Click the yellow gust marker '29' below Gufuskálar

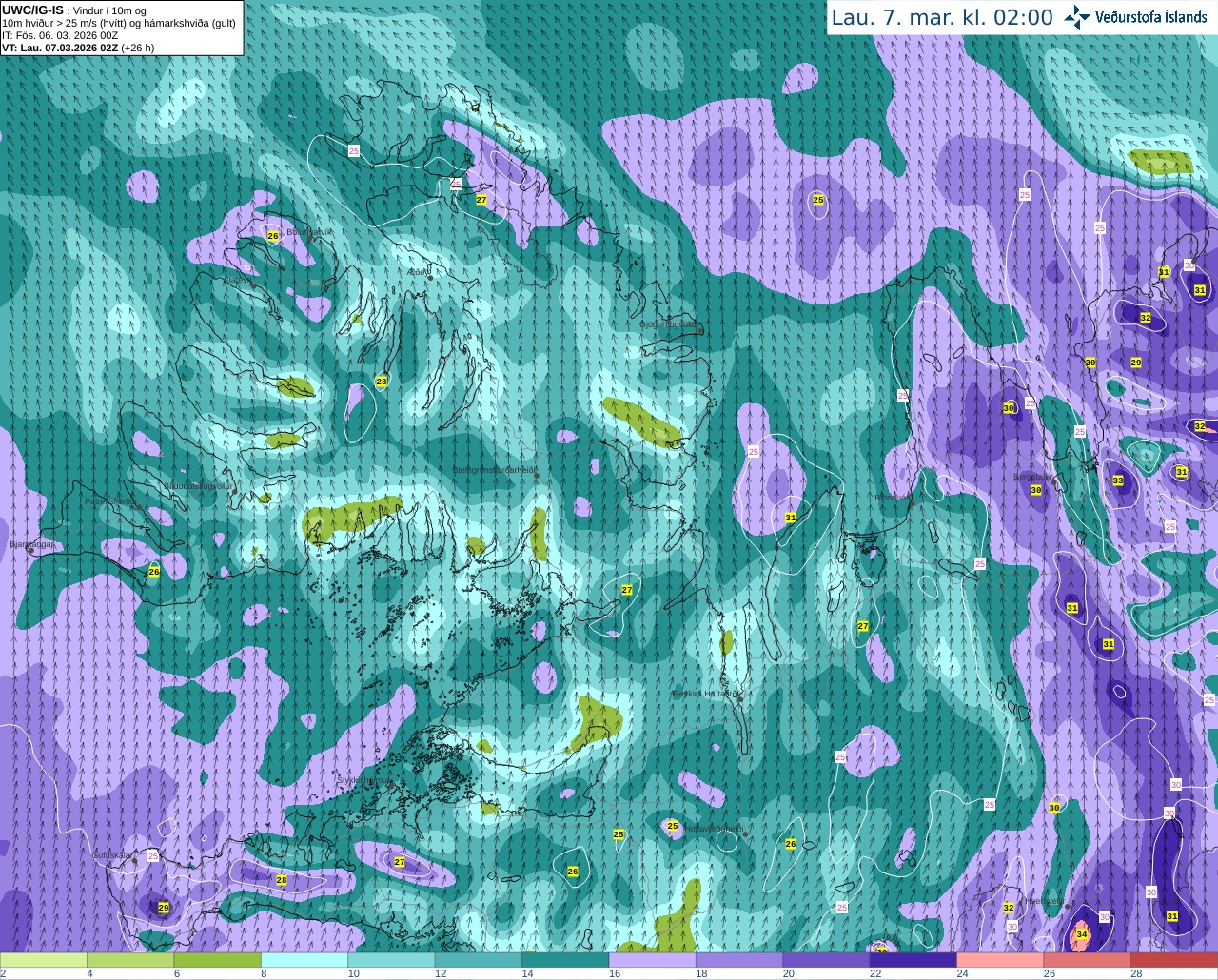164,908
